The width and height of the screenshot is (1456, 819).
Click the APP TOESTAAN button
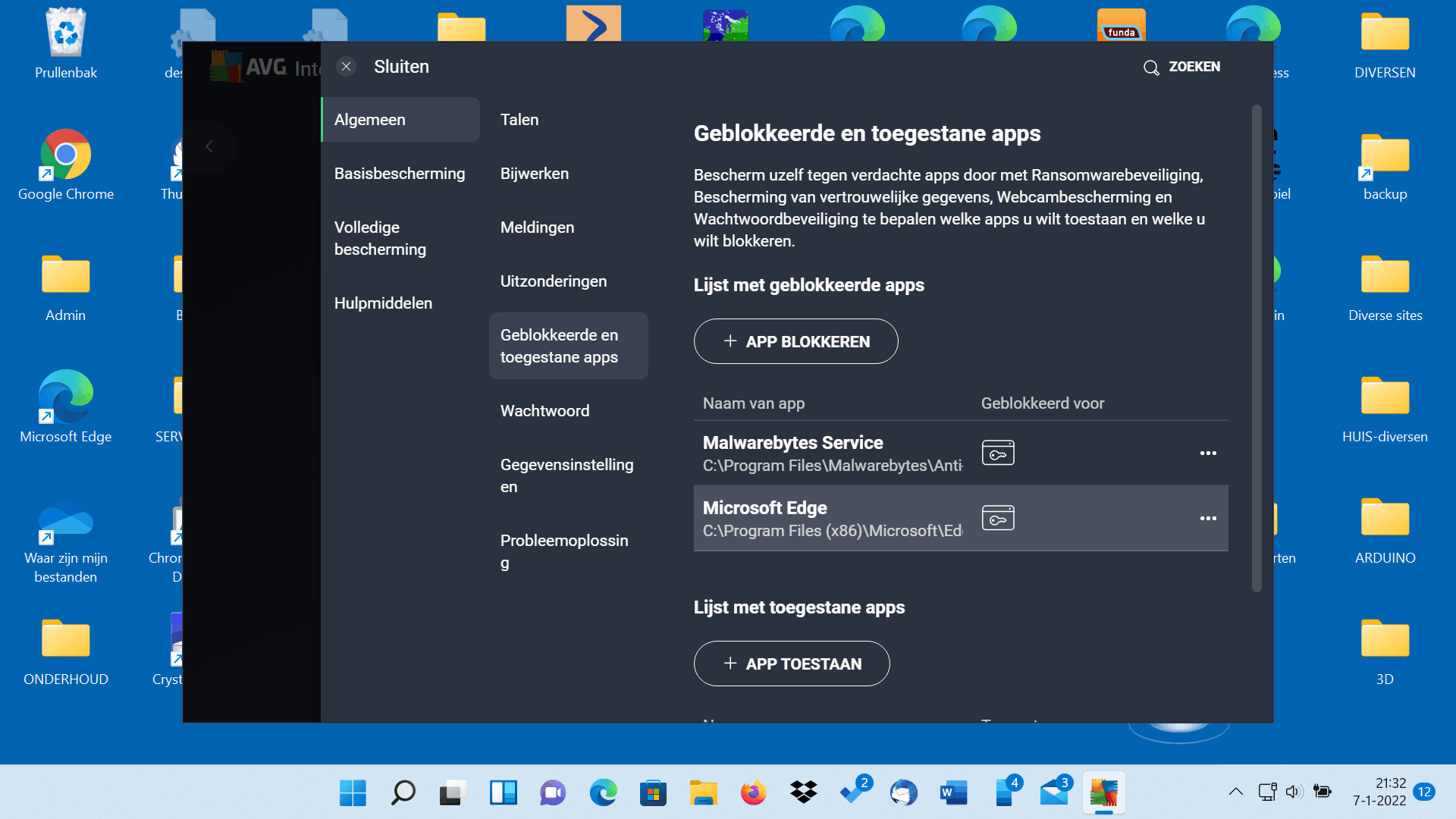[792, 664]
